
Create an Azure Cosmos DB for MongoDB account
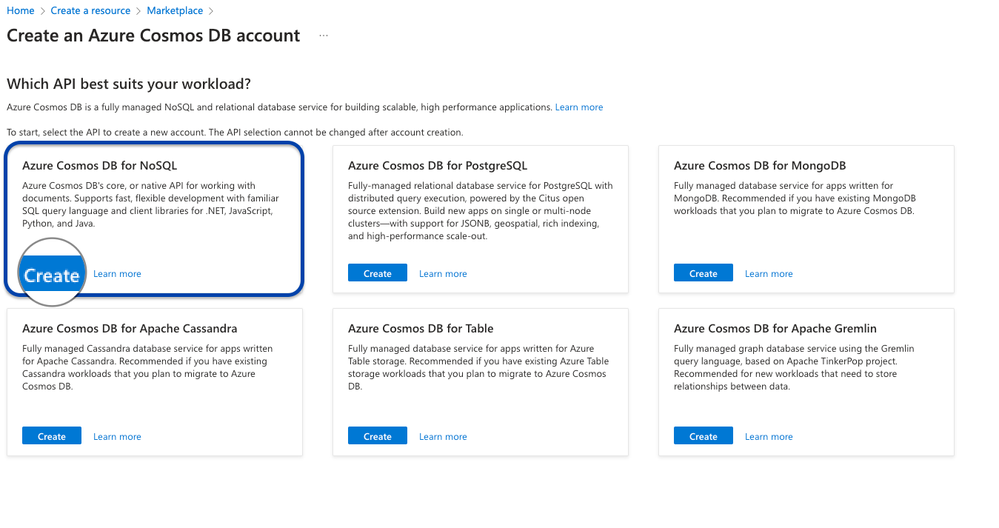click(x=703, y=273)
